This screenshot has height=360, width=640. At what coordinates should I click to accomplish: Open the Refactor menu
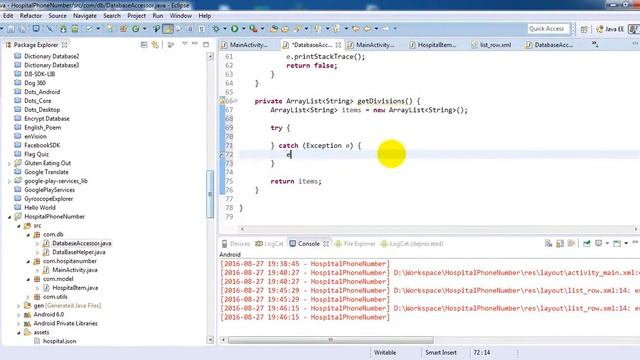click(31, 16)
